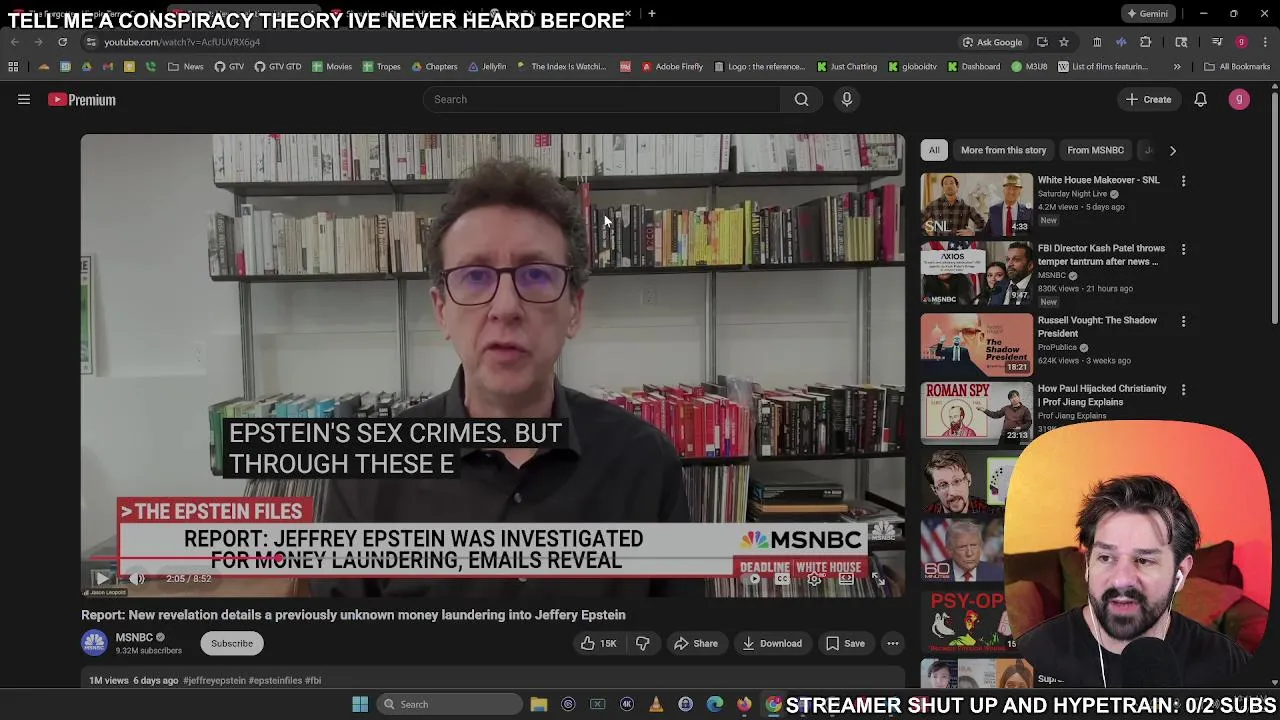
Task: Download the video
Action: point(771,643)
